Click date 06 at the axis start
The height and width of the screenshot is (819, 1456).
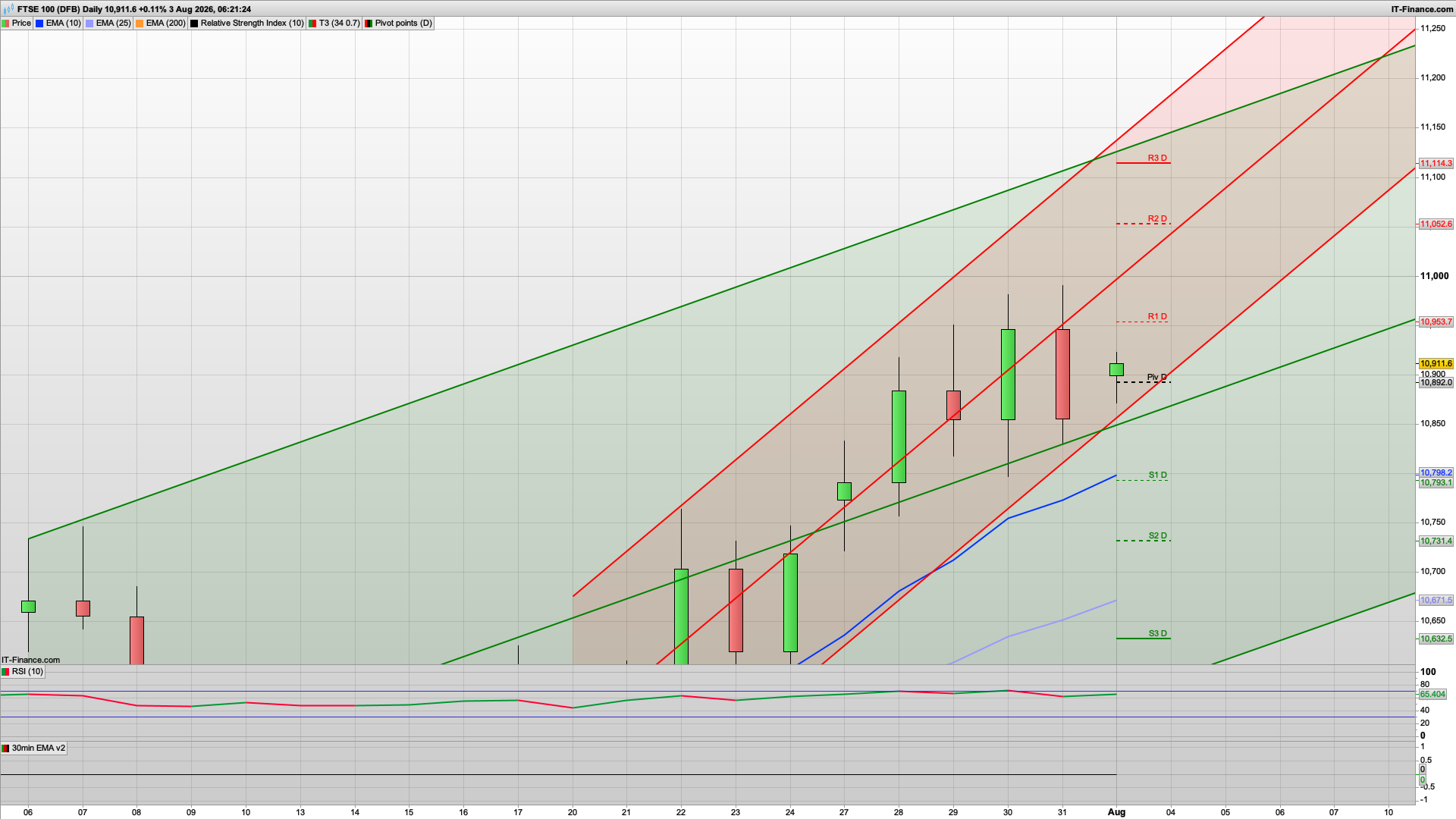[x=28, y=812]
